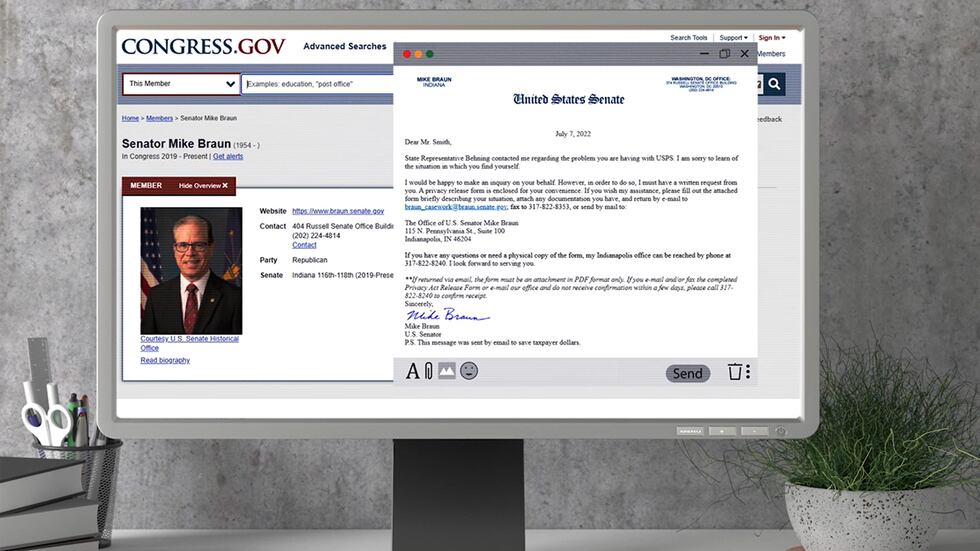Open text formatting with the A icon
The width and height of the screenshot is (980, 551).
(x=413, y=372)
